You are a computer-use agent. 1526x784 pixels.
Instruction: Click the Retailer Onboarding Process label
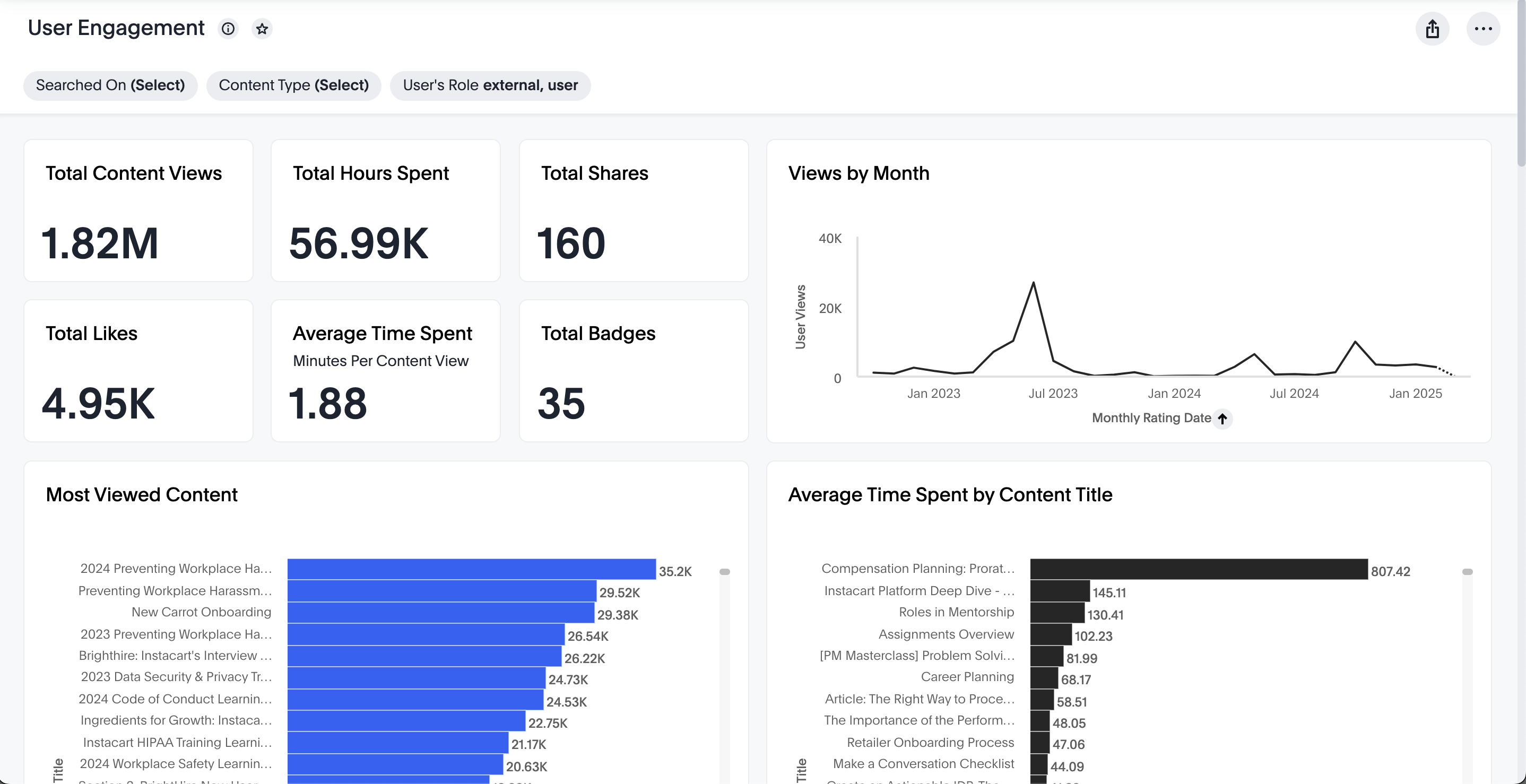coord(930,743)
